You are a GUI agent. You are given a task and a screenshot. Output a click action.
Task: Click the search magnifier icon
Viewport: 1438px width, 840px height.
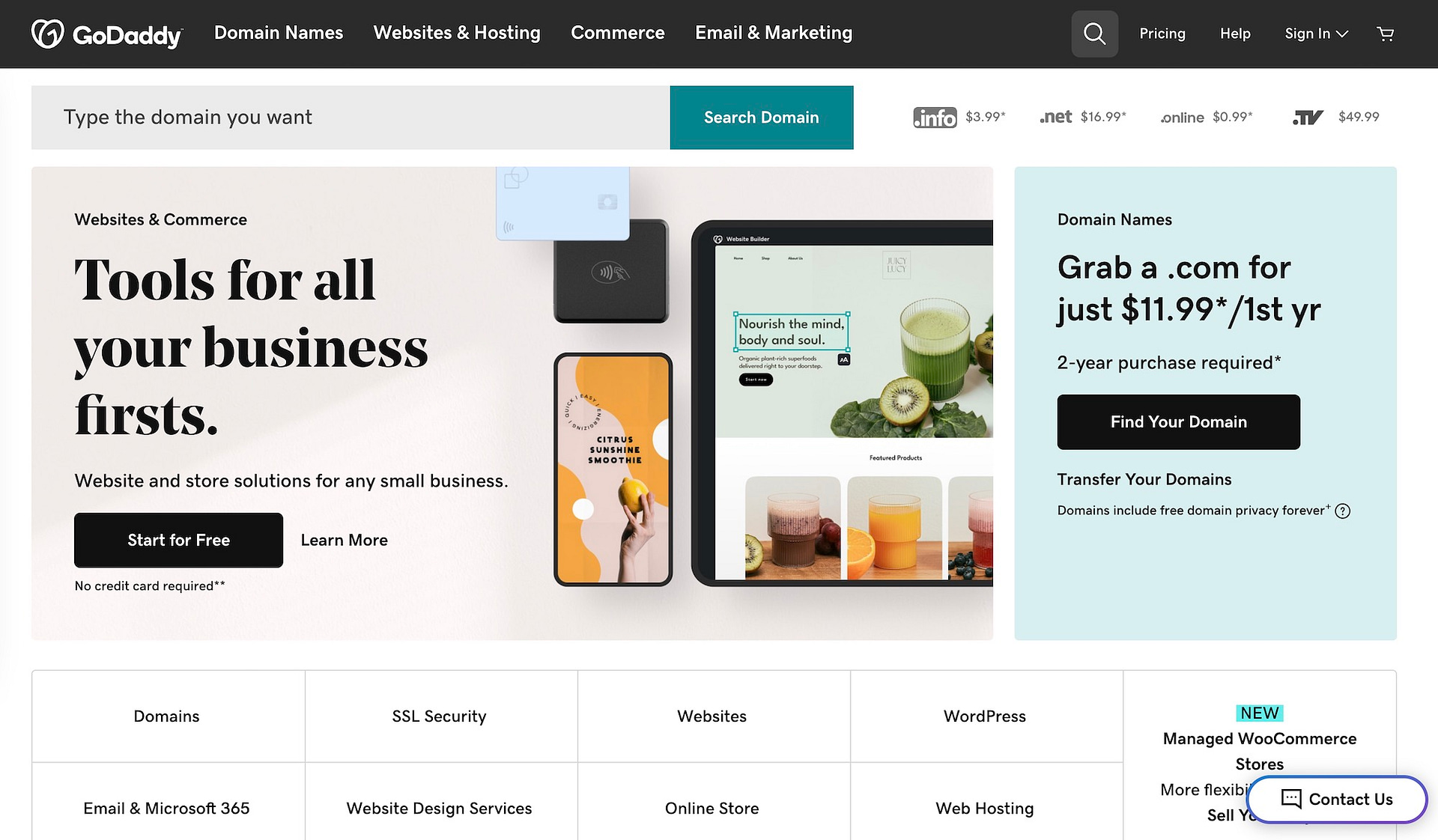coord(1095,33)
